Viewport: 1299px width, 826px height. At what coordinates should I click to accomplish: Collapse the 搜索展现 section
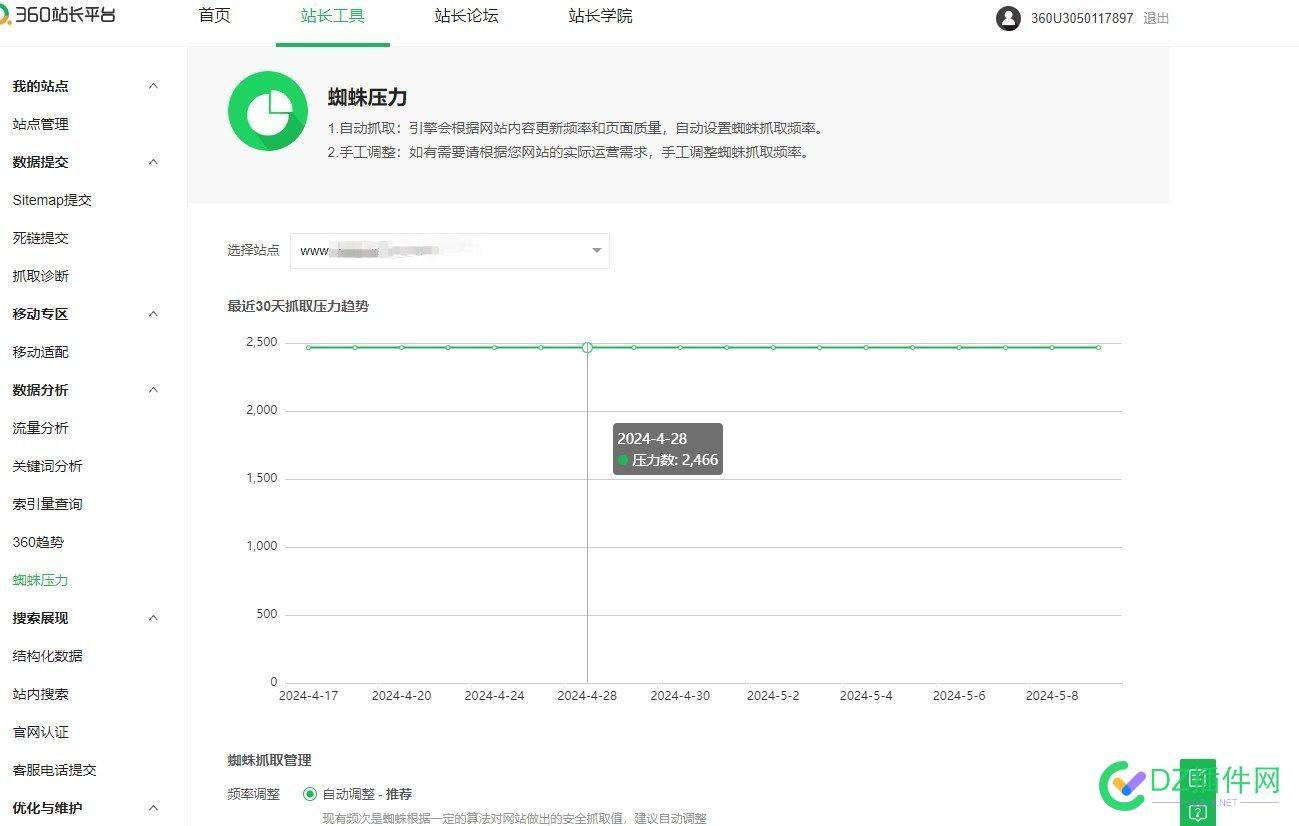tap(153, 618)
